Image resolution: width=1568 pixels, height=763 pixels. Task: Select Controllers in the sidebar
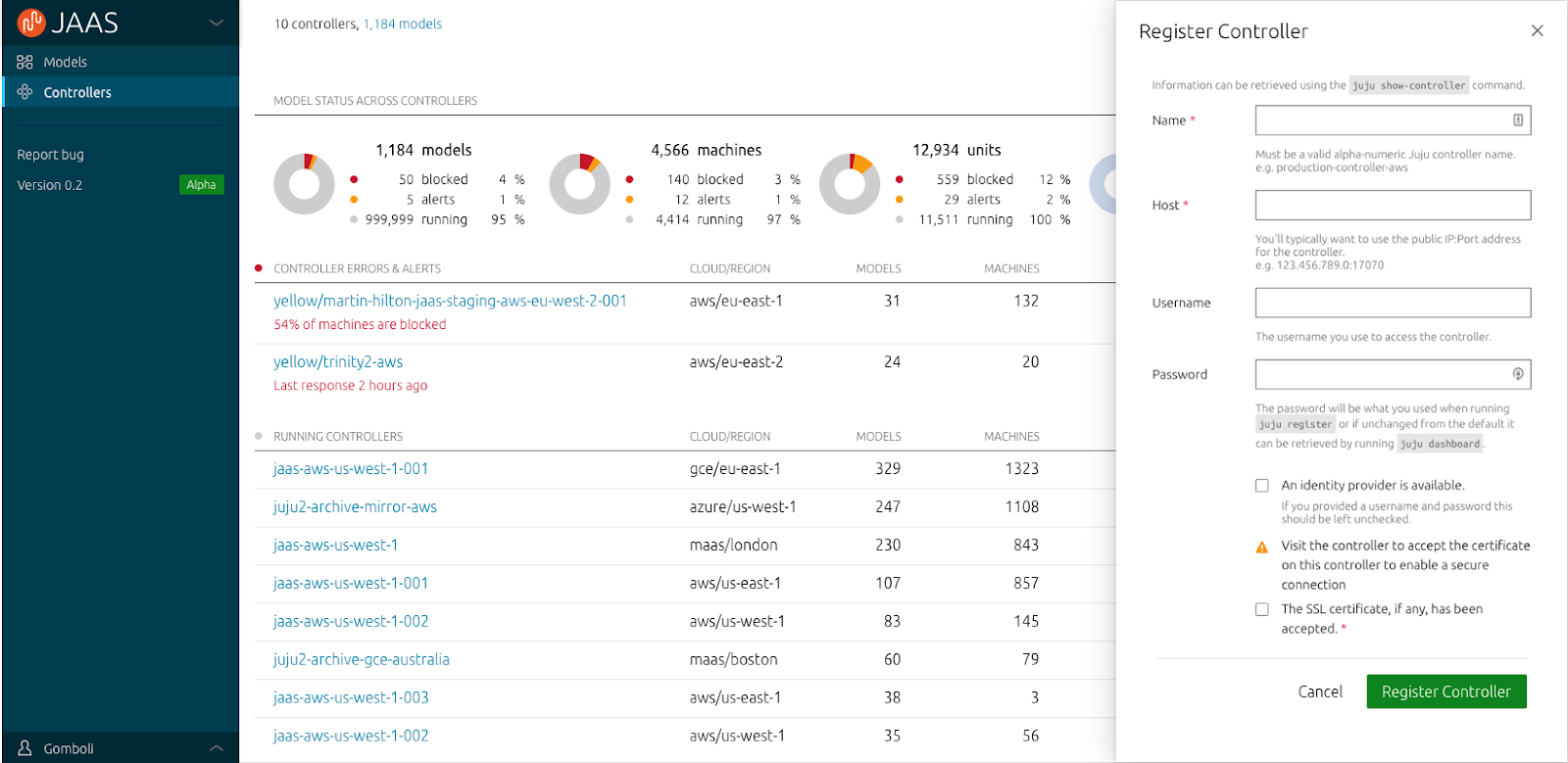(x=121, y=92)
